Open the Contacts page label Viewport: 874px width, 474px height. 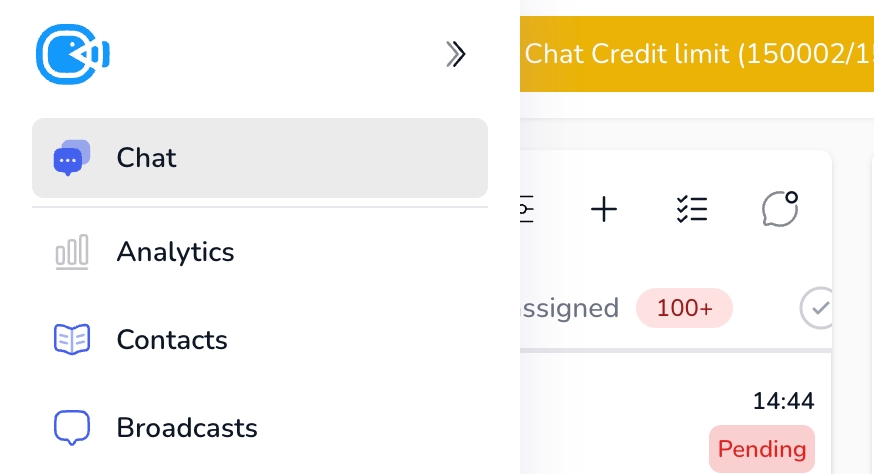point(172,340)
